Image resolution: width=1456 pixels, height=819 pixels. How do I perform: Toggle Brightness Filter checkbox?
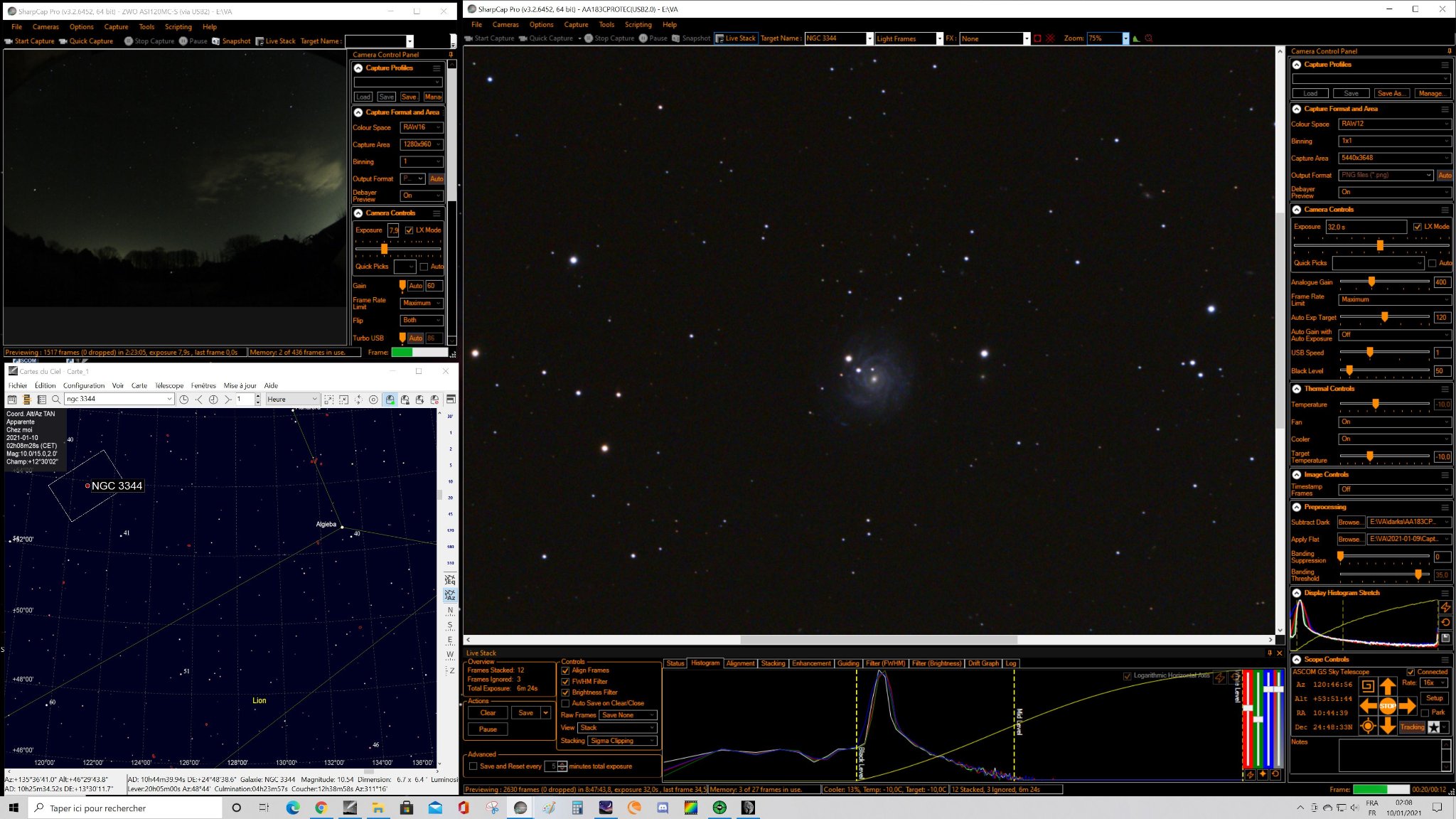(x=565, y=692)
